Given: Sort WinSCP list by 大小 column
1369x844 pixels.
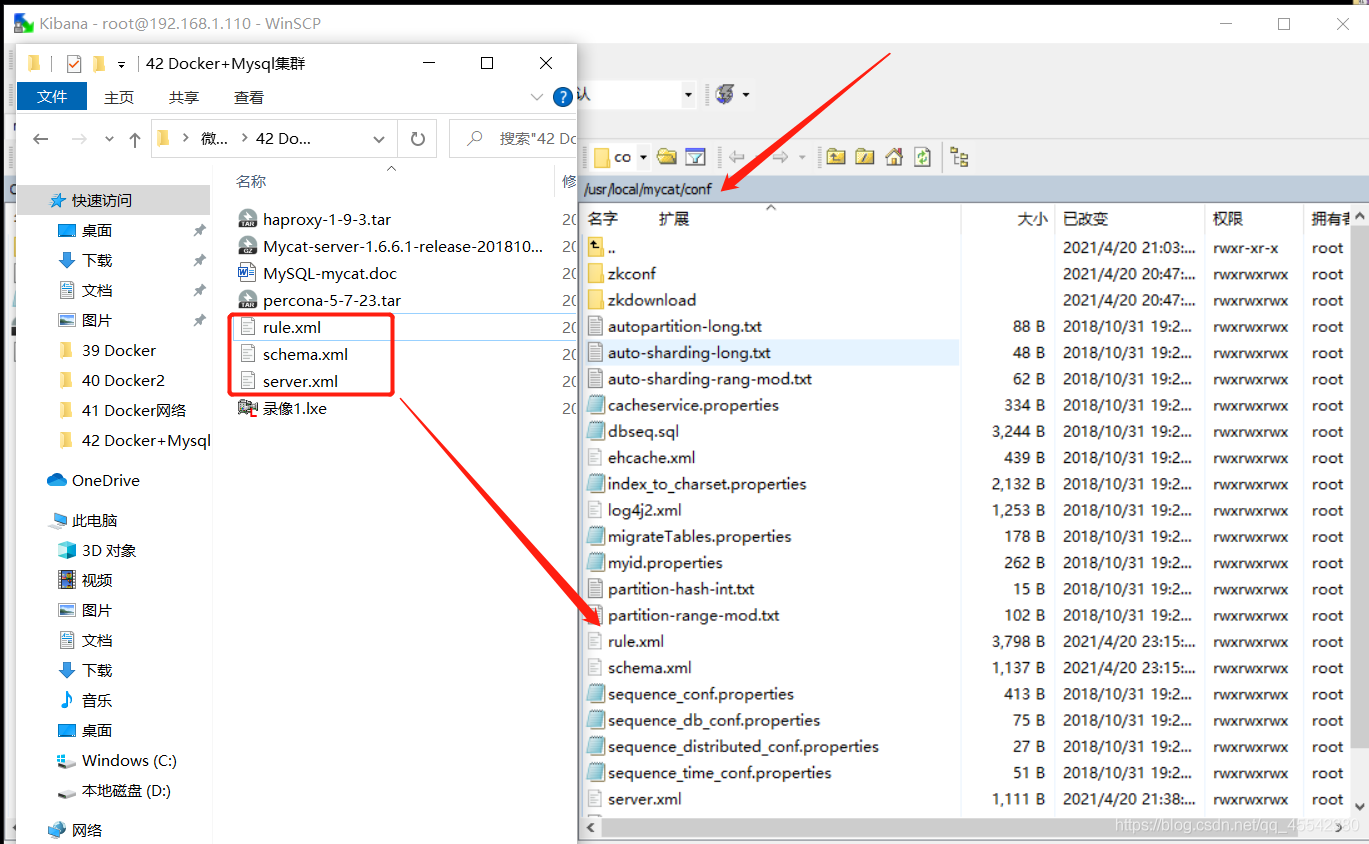Looking at the screenshot, I should pos(1032,219).
